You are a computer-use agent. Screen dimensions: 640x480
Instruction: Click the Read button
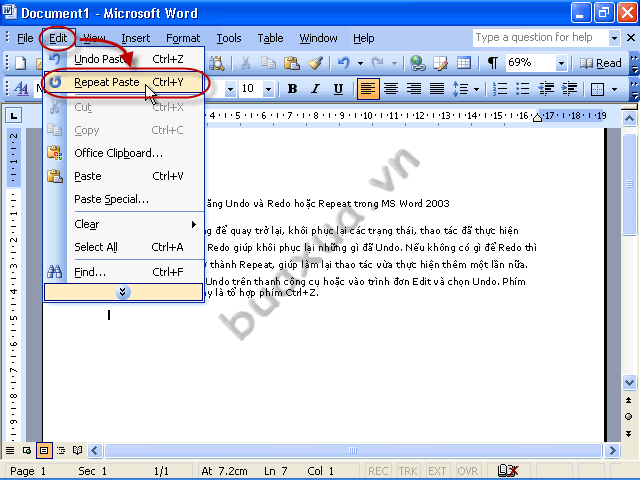tap(600, 63)
